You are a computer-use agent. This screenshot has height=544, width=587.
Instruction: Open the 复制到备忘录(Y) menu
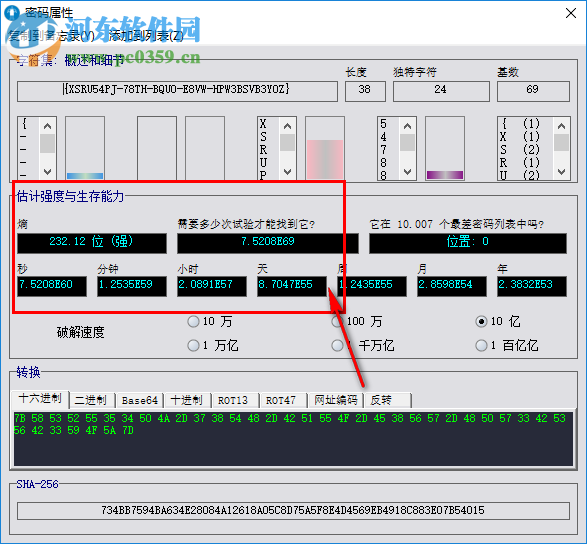point(51,36)
